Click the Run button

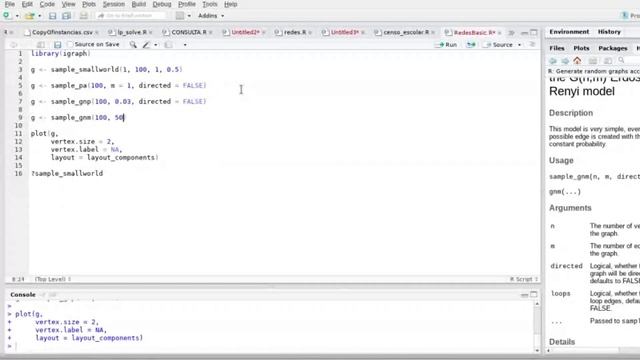[x=447, y=44]
